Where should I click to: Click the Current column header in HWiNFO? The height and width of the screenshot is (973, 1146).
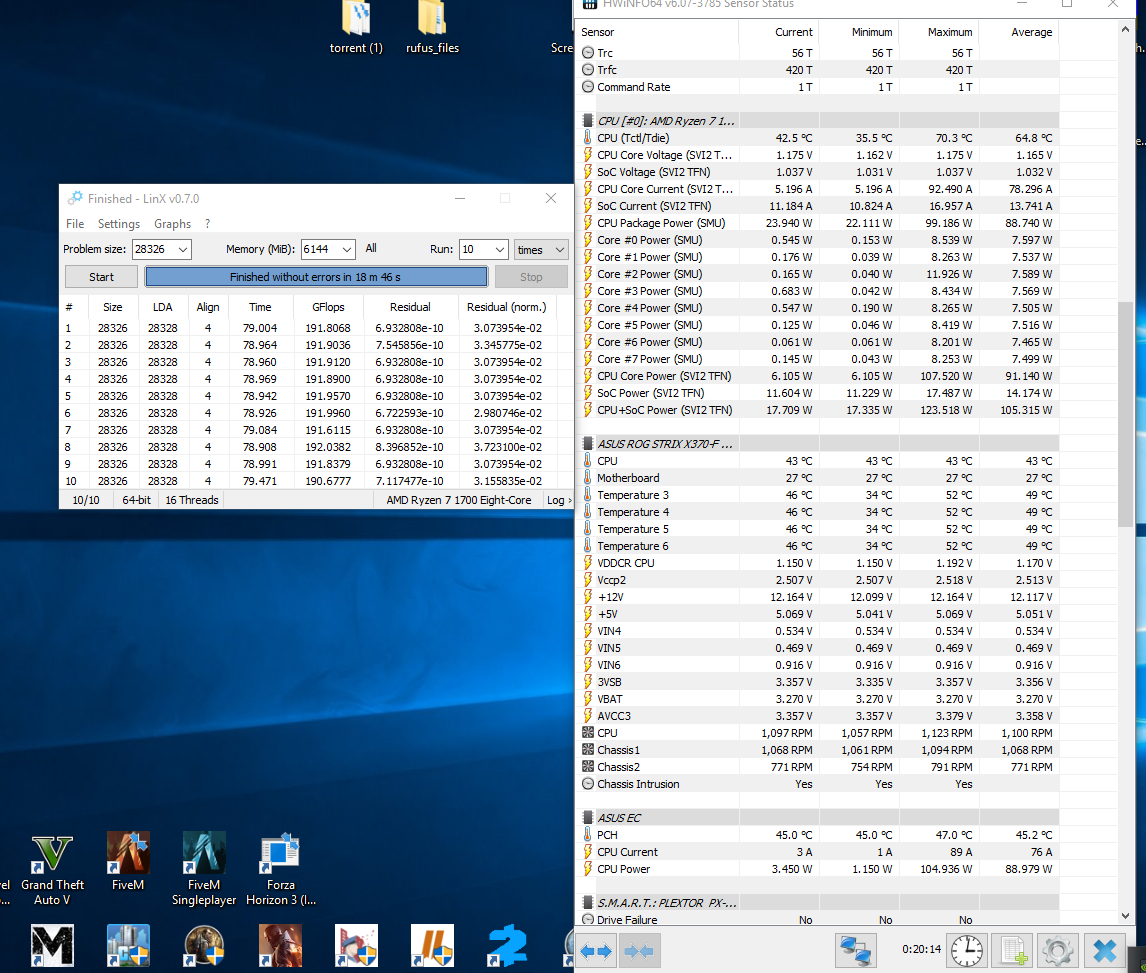pyautogui.click(x=779, y=32)
